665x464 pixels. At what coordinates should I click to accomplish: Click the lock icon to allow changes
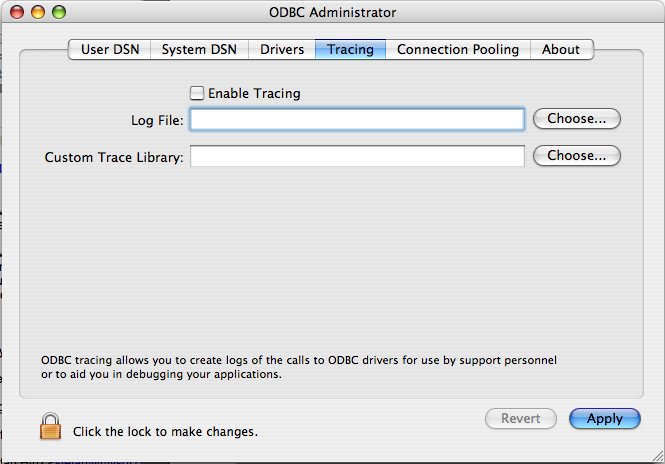pyautogui.click(x=50, y=428)
